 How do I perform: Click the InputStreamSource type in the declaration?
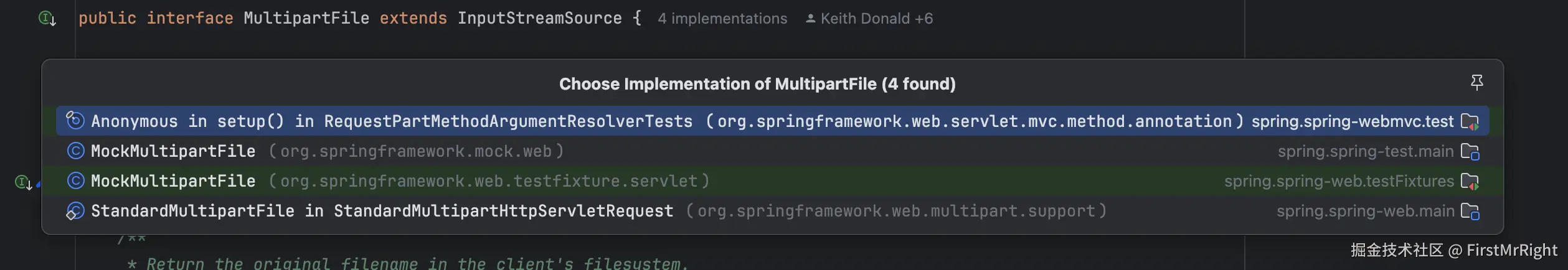click(539, 19)
